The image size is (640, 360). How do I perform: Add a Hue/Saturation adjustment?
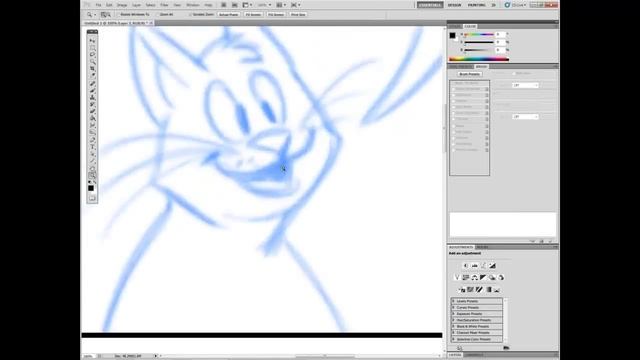click(x=466, y=278)
